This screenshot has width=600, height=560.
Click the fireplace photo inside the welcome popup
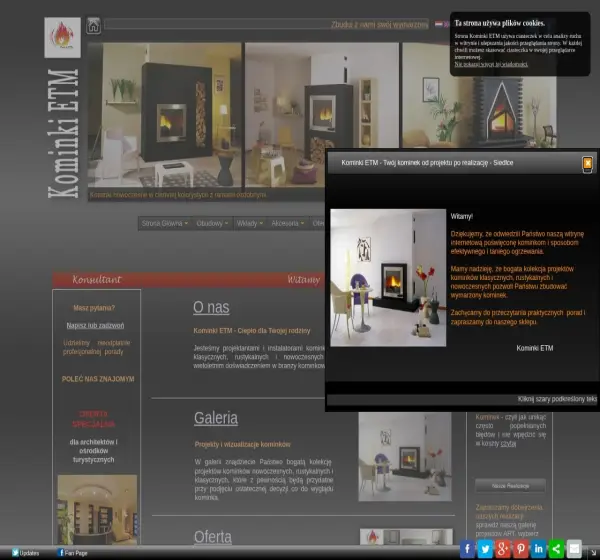tap(388, 278)
